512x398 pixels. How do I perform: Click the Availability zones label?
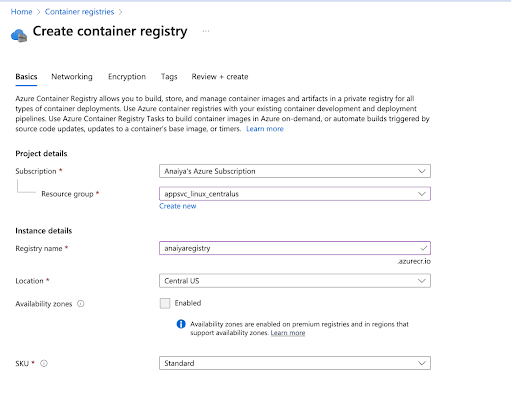(44, 304)
